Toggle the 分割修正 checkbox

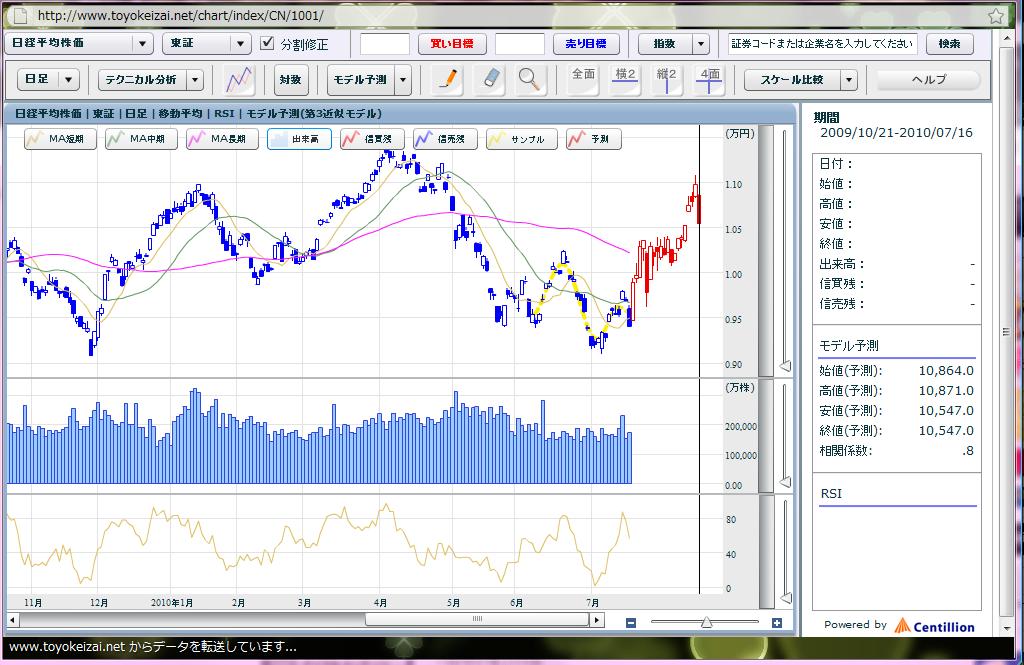[267, 44]
